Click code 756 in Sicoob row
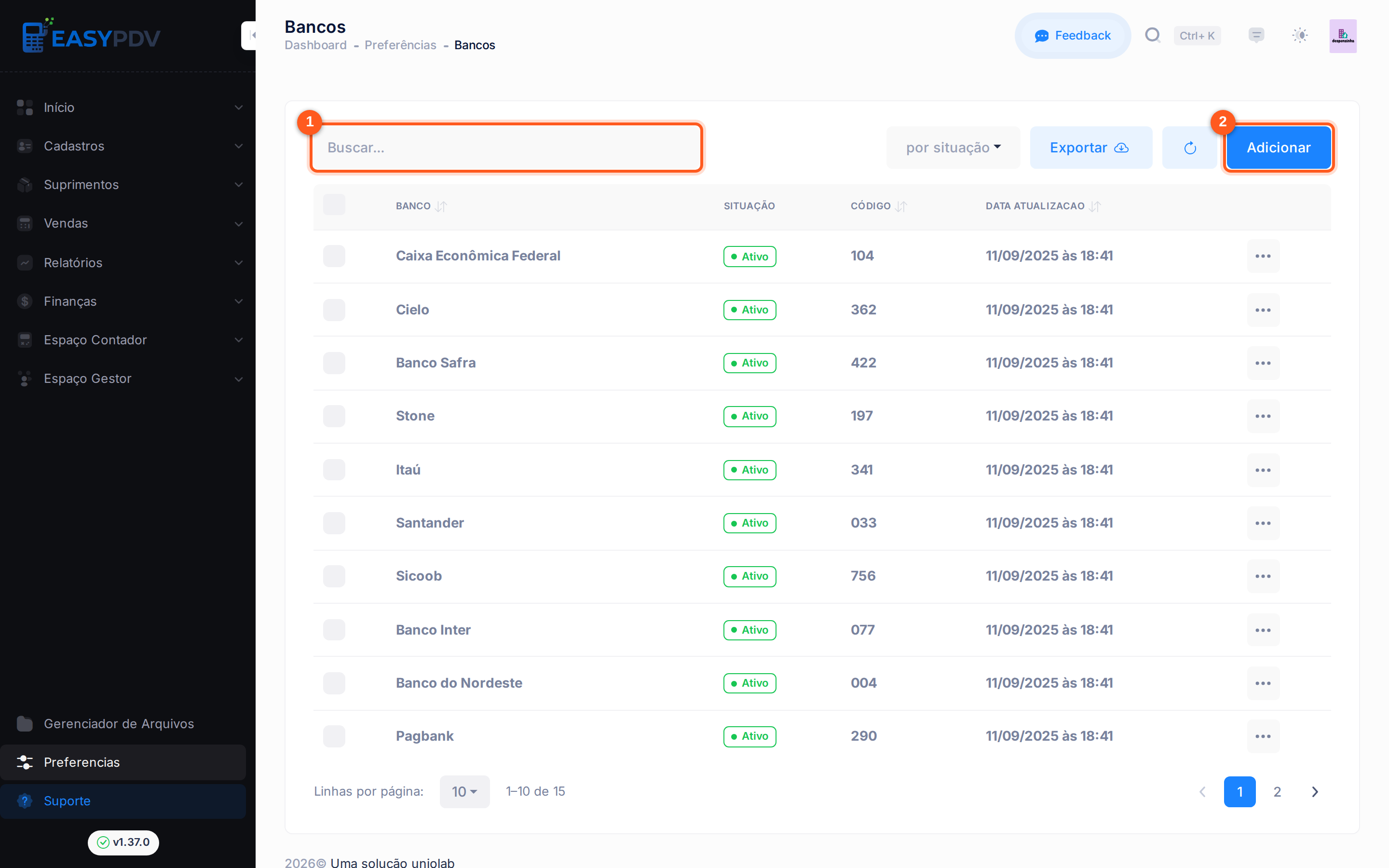 [863, 576]
